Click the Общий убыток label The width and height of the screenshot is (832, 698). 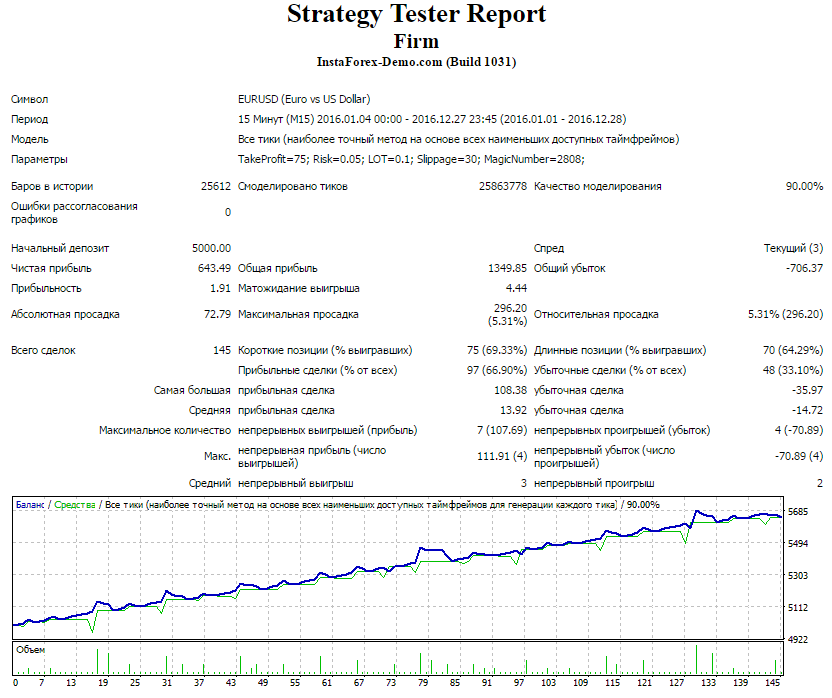pos(569,269)
